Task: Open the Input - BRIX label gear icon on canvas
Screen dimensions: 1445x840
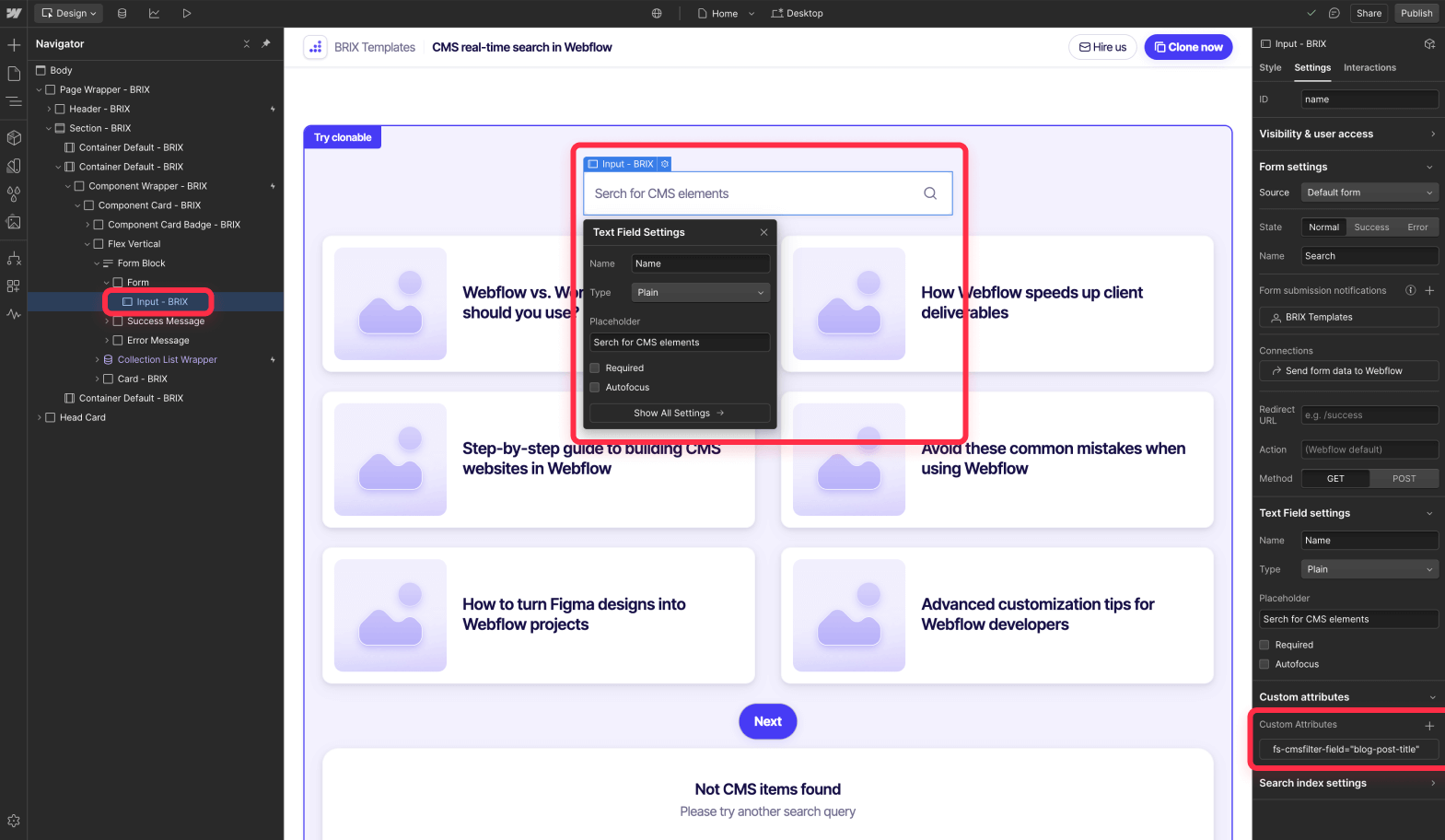Action: coord(665,164)
